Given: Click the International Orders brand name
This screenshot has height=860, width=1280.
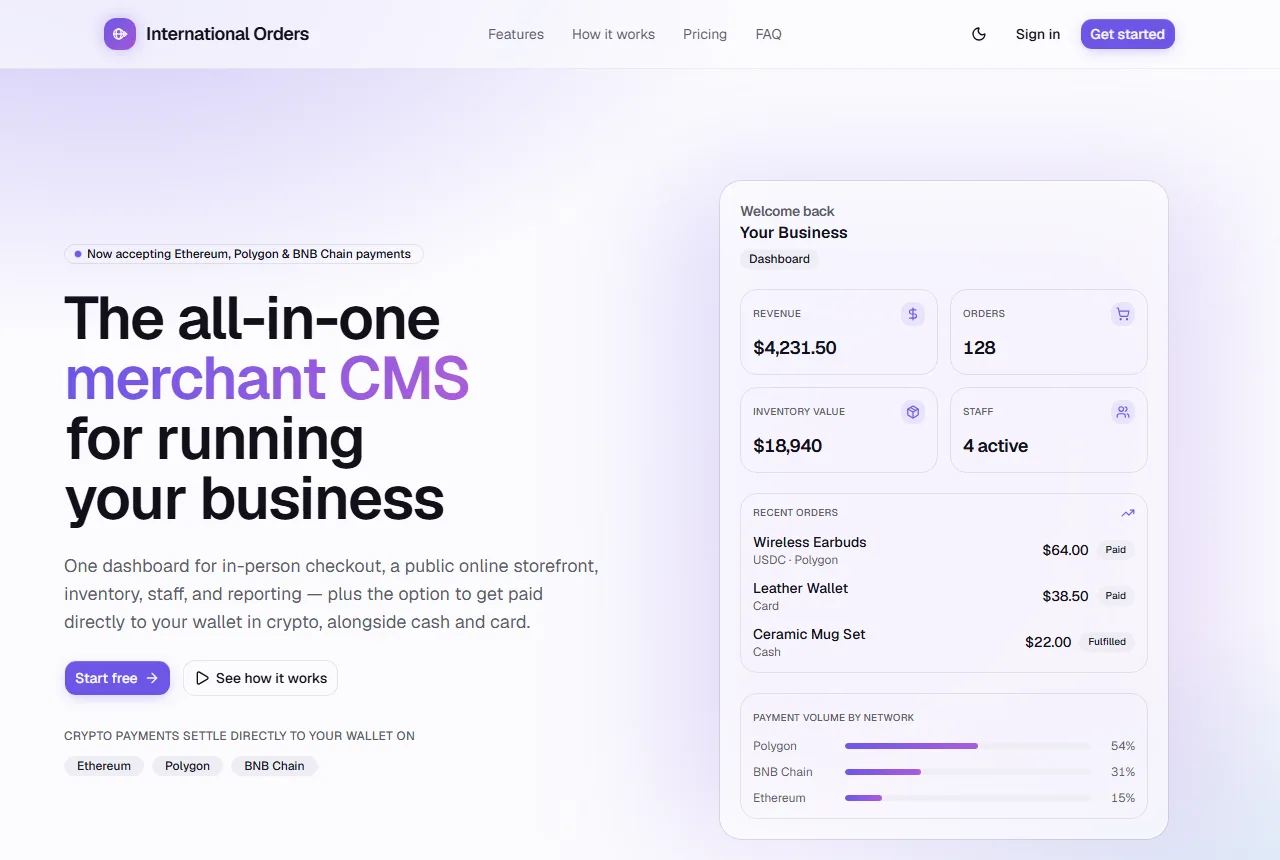Looking at the screenshot, I should click(227, 34).
